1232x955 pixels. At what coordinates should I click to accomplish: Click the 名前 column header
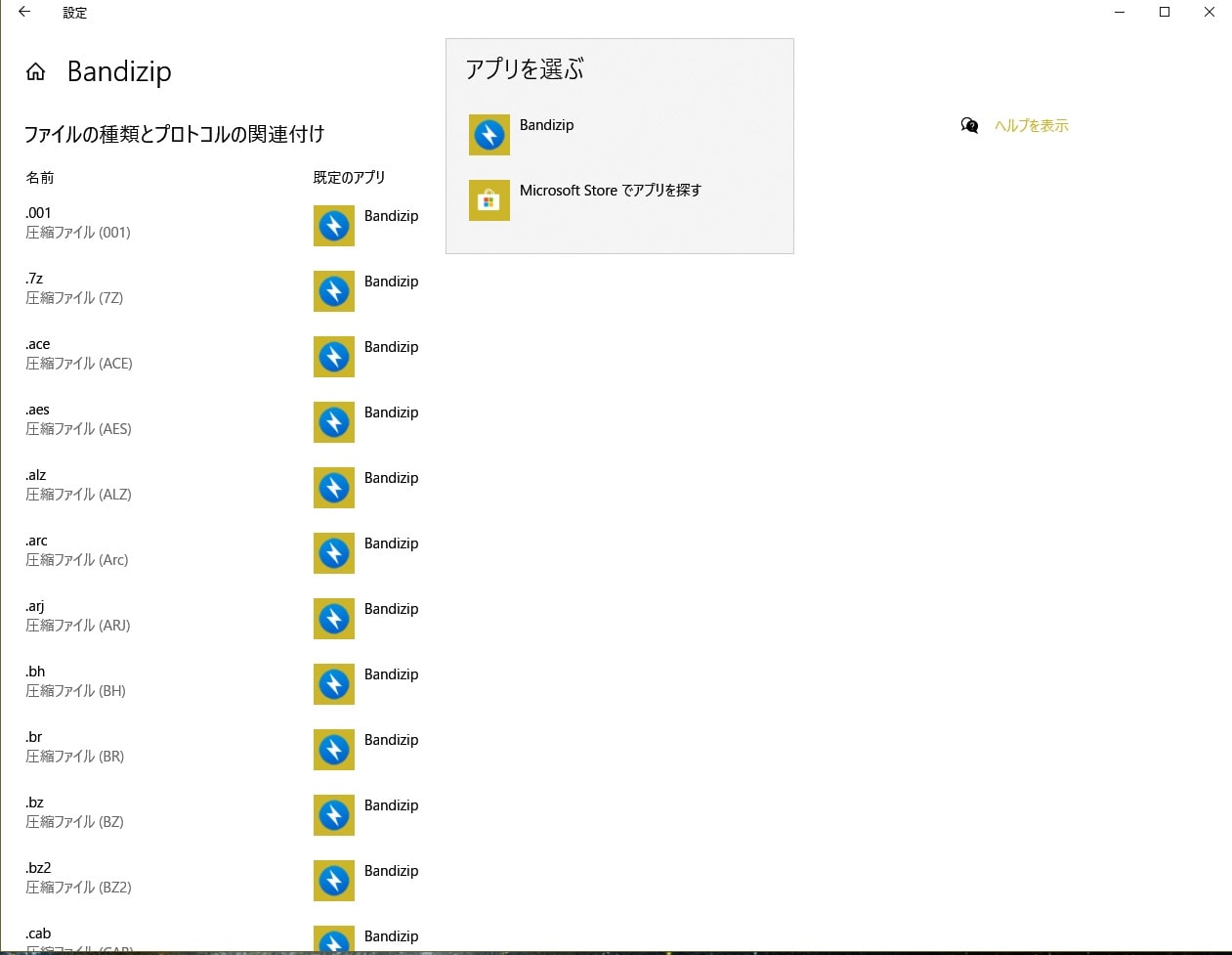tap(40, 178)
